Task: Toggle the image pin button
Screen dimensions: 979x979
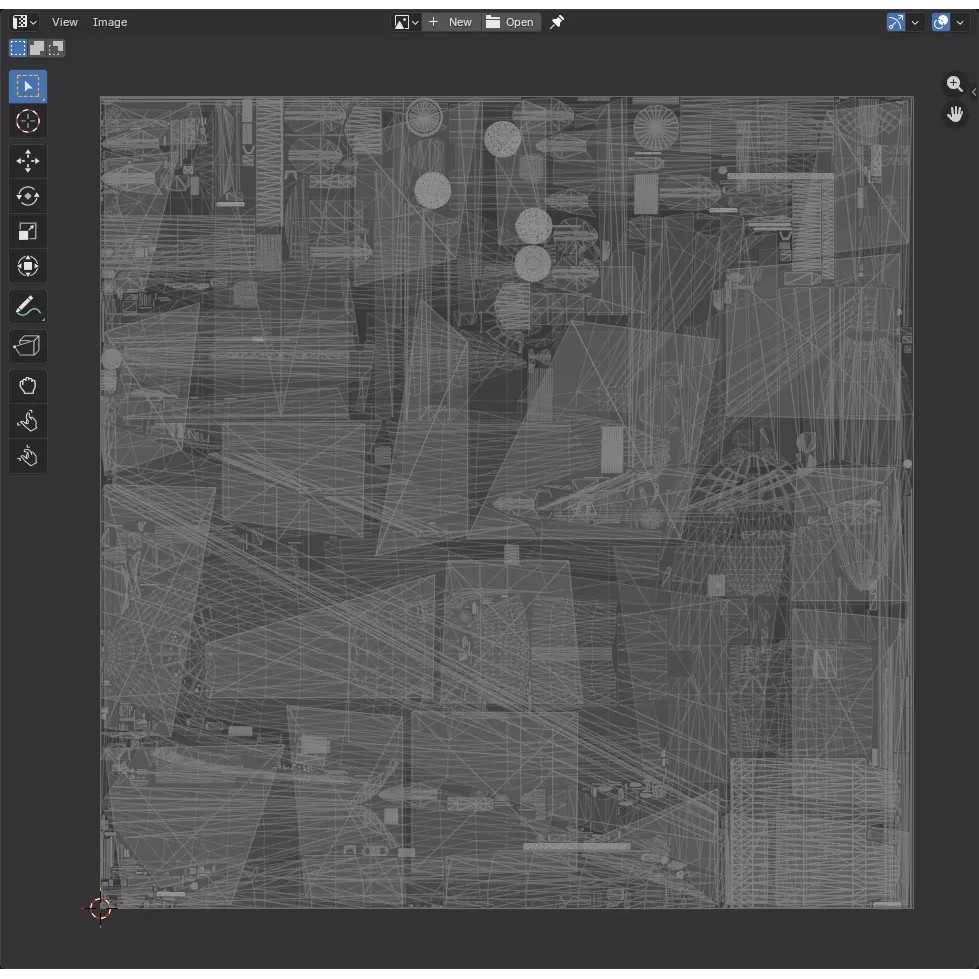Action: 556,22
